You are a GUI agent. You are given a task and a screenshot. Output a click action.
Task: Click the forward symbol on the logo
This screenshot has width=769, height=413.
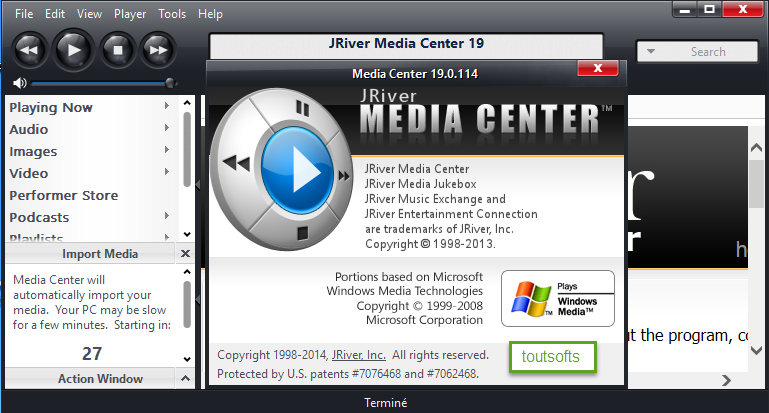tap(344, 176)
